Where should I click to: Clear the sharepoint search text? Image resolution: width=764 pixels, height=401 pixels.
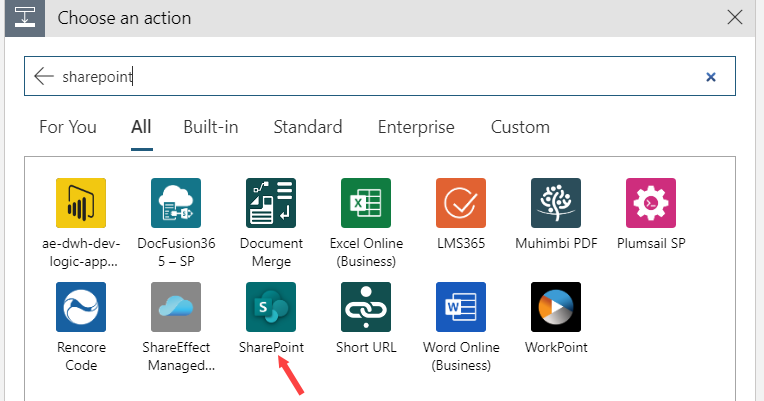pos(711,77)
